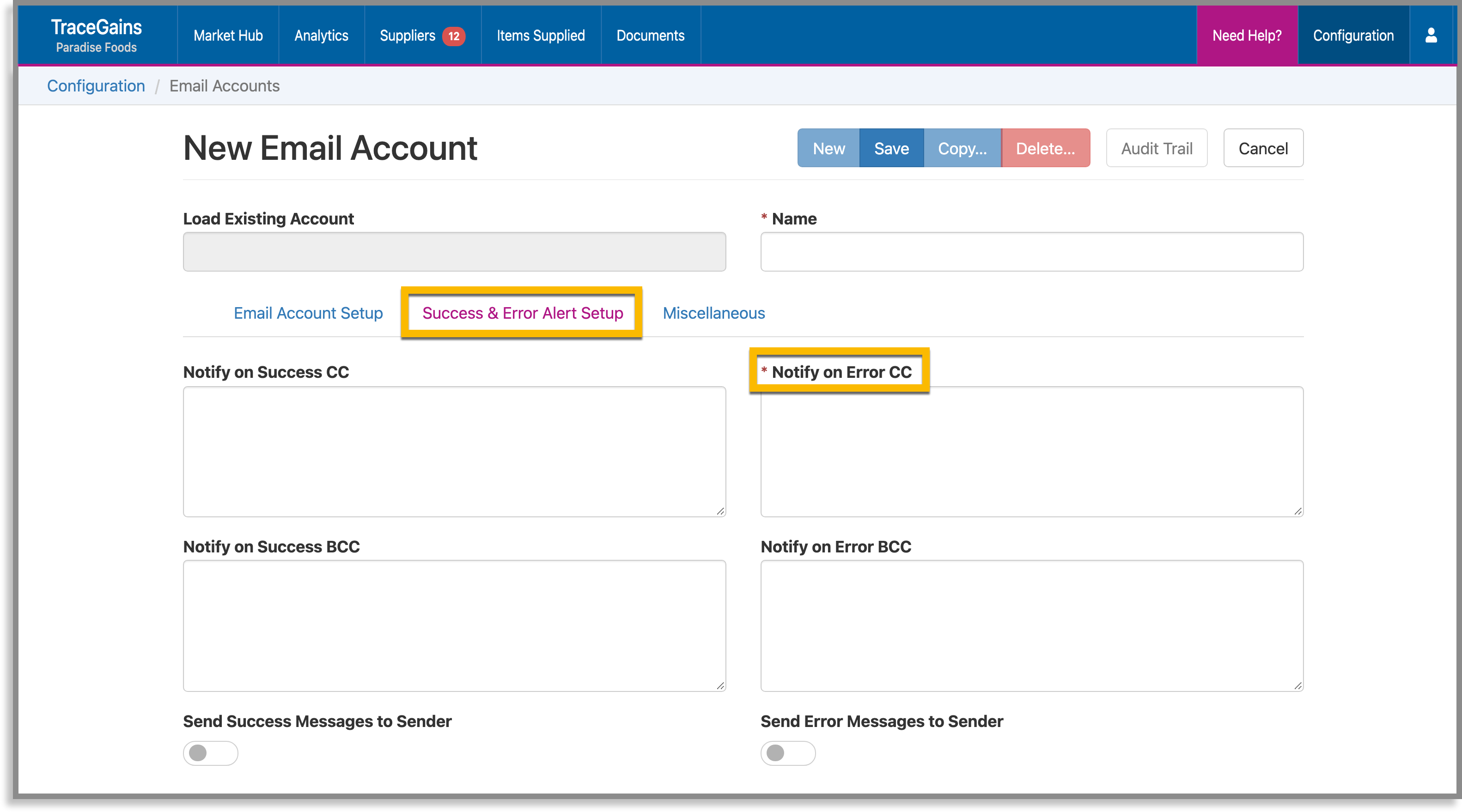Image resolution: width=1462 pixels, height=812 pixels.
Task: Switch to the Email Account Setup tab
Action: click(308, 313)
